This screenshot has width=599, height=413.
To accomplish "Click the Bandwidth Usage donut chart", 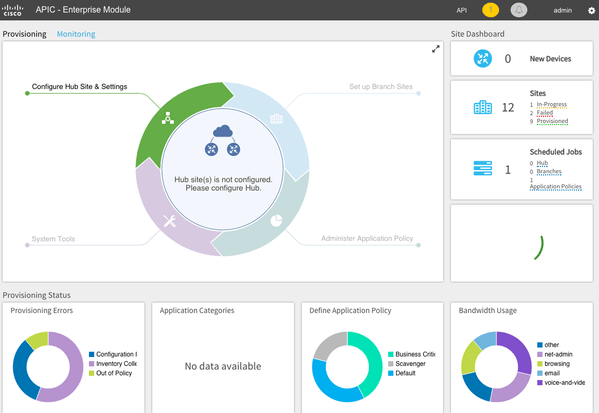I will (496, 367).
